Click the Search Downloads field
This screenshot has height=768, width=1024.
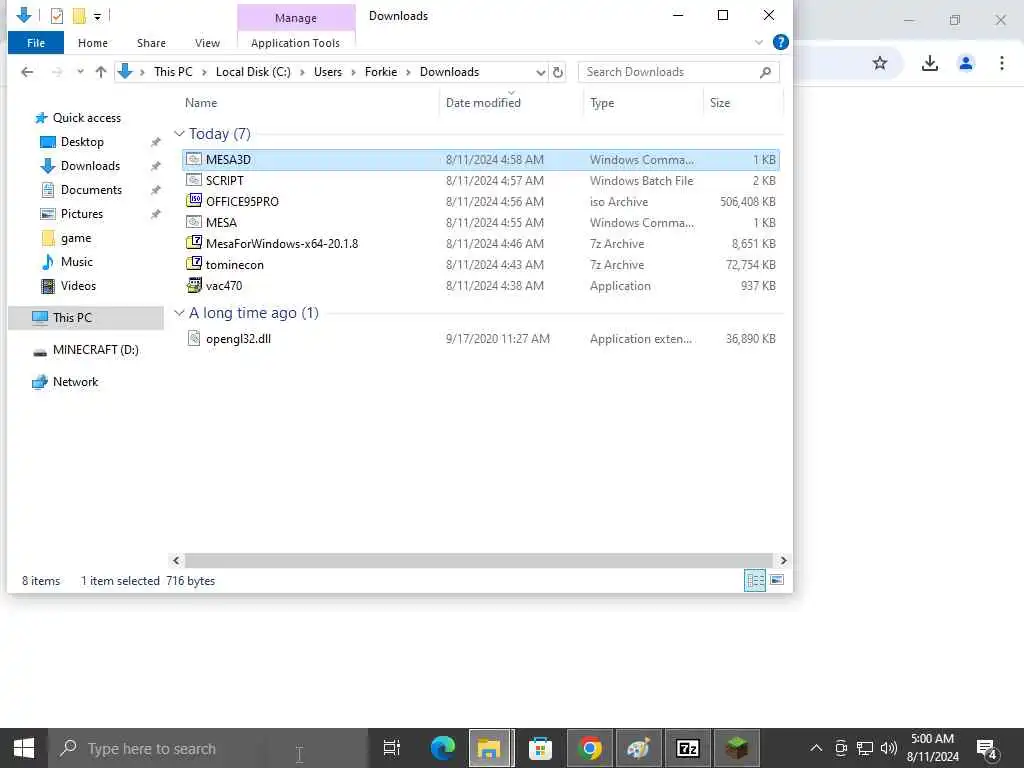pyautogui.click(x=678, y=72)
